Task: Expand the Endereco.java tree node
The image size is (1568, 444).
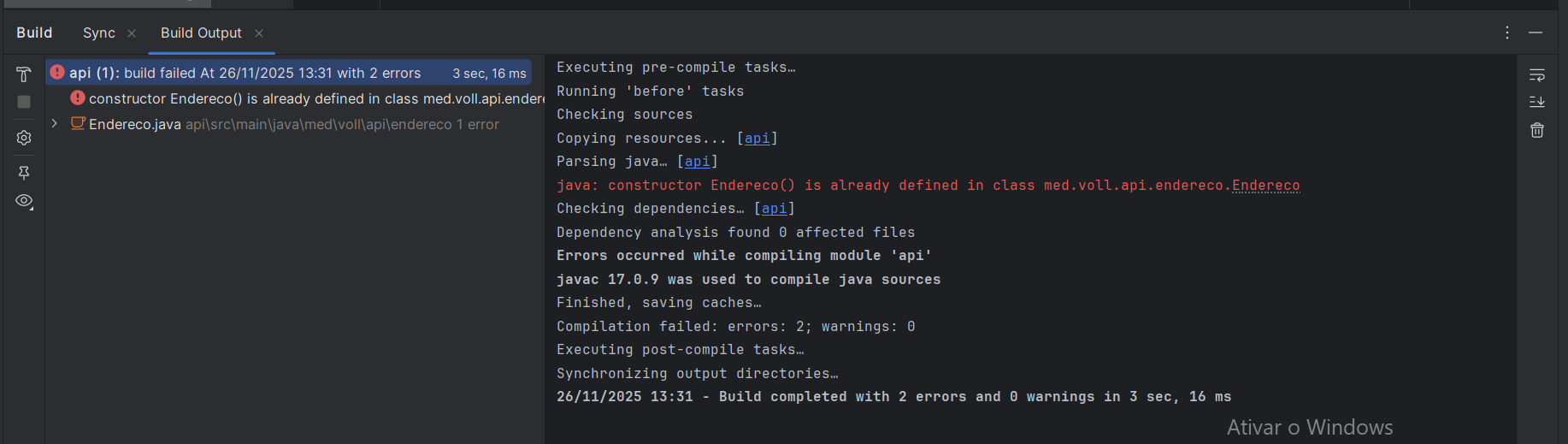Action: [x=55, y=124]
